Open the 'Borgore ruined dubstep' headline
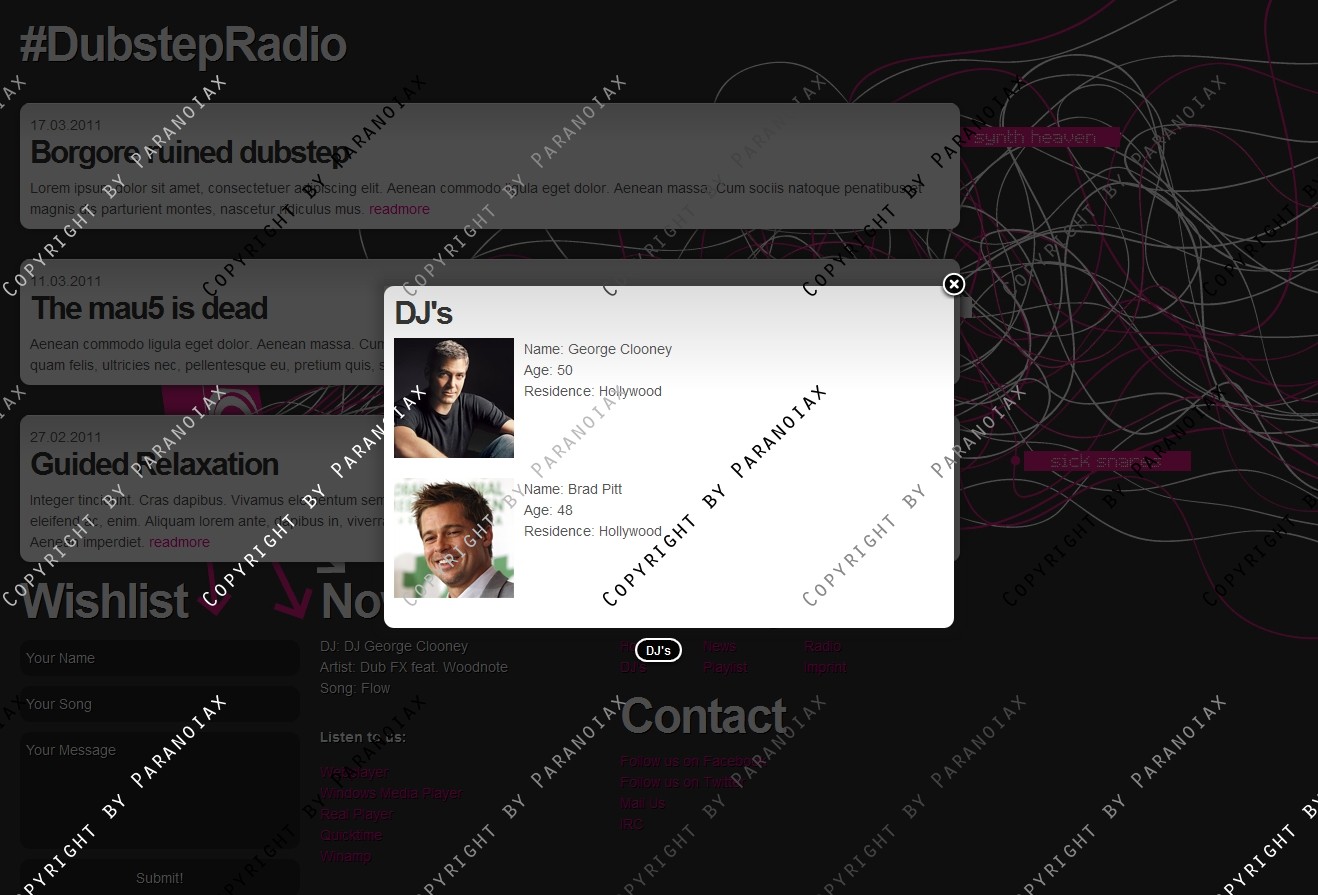Viewport: 1318px width, 895px height. (x=190, y=152)
